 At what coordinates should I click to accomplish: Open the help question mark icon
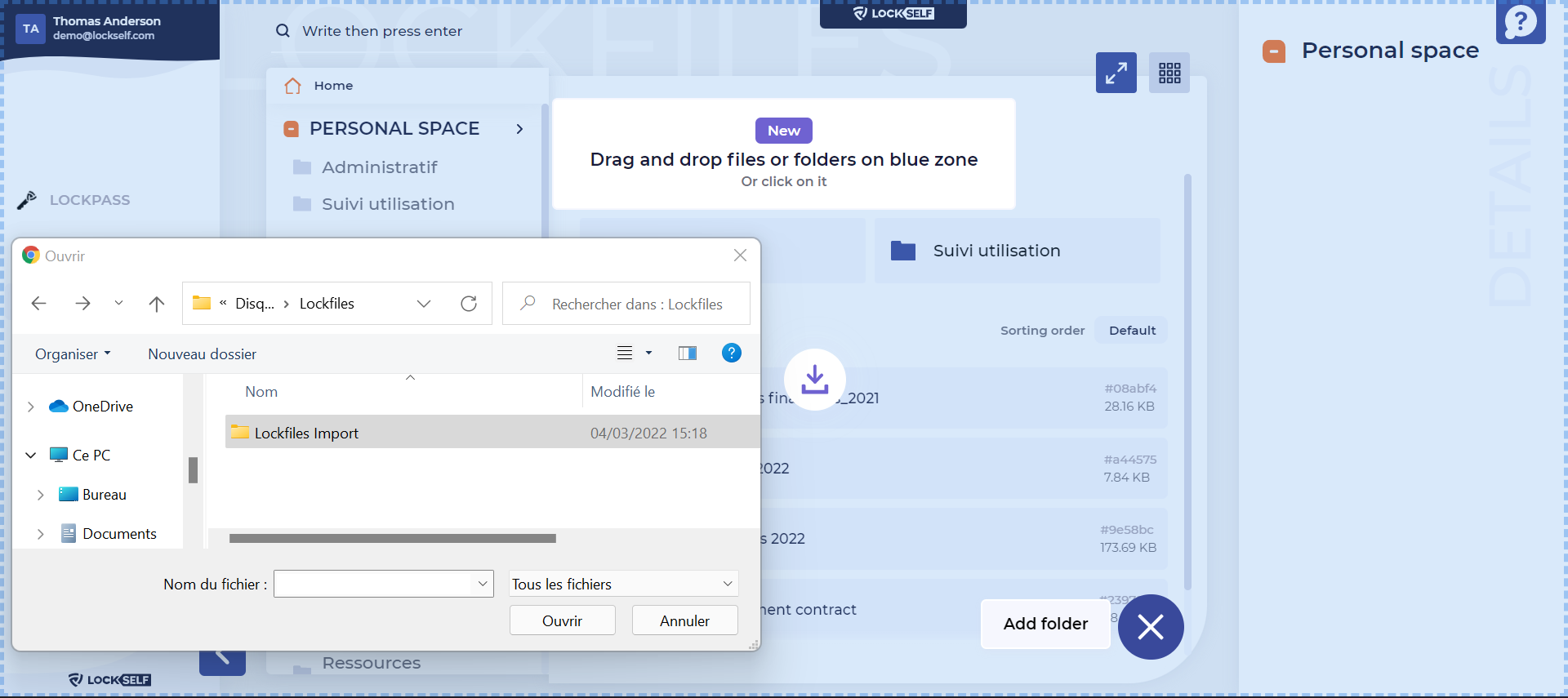coord(1520,22)
